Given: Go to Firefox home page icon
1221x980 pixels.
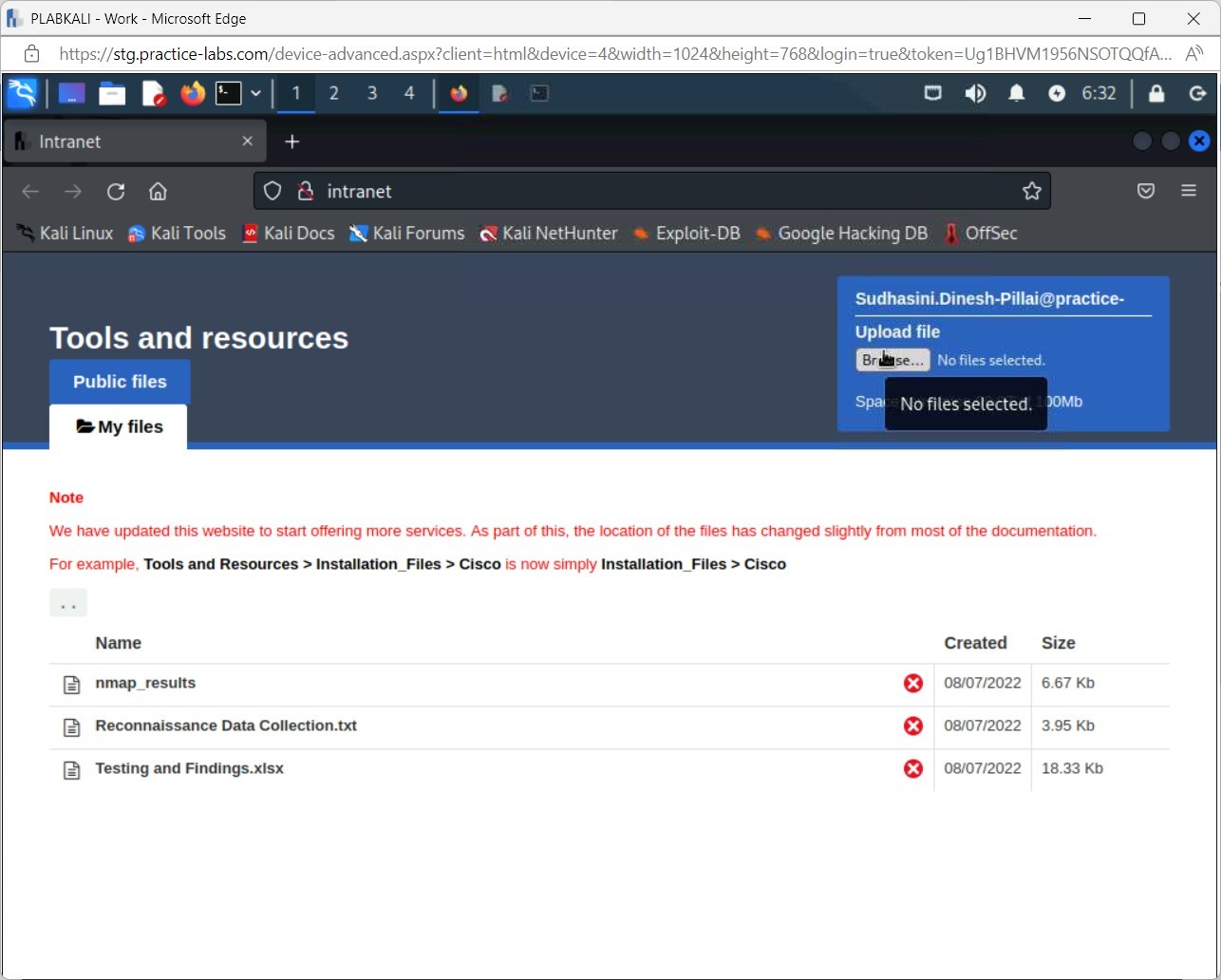Looking at the screenshot, I should [158, 192].
